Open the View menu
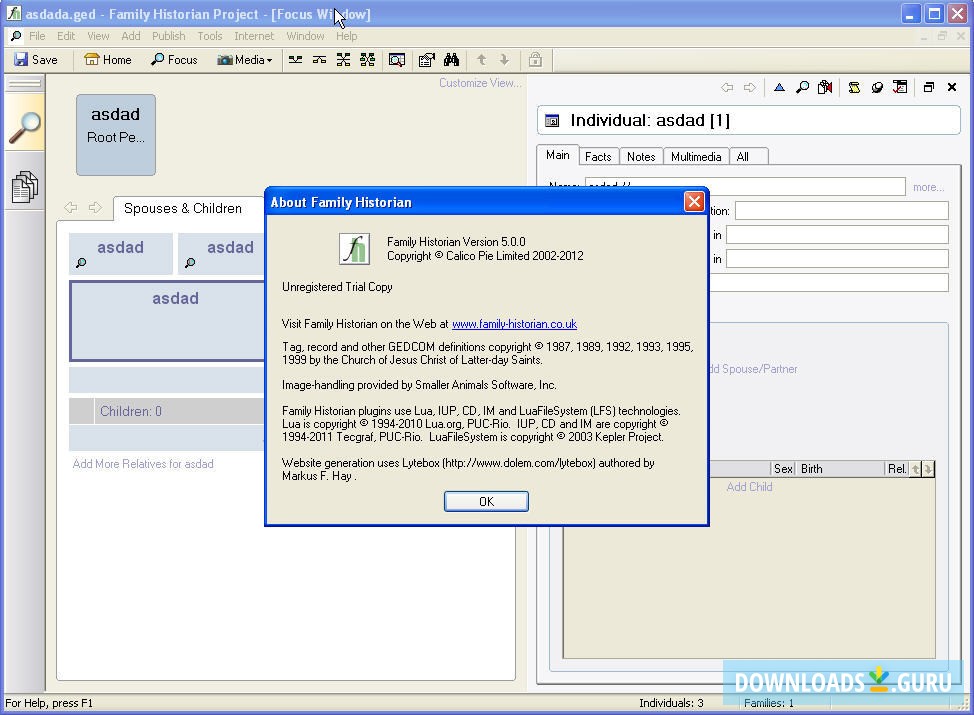This screenshot has height=715, width=974. coord(98,36)
